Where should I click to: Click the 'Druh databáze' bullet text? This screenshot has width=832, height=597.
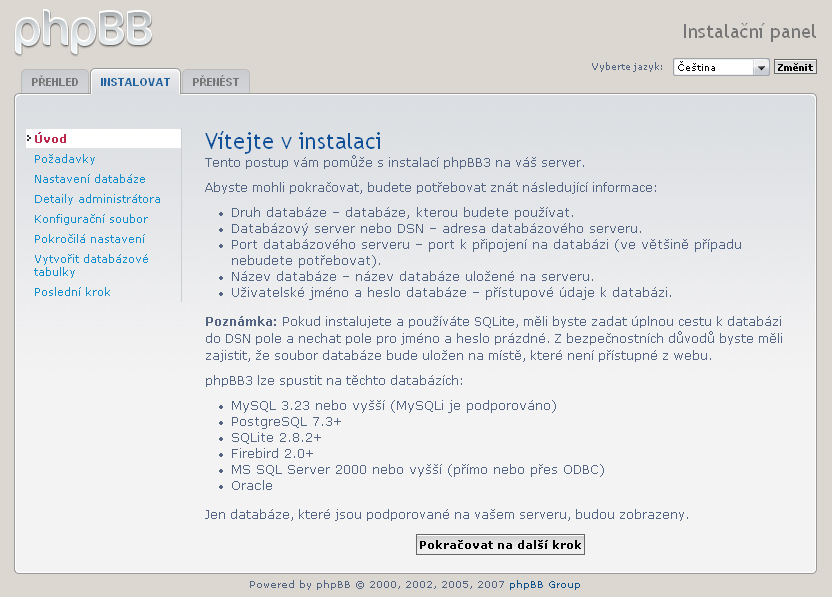click(402, 212)
